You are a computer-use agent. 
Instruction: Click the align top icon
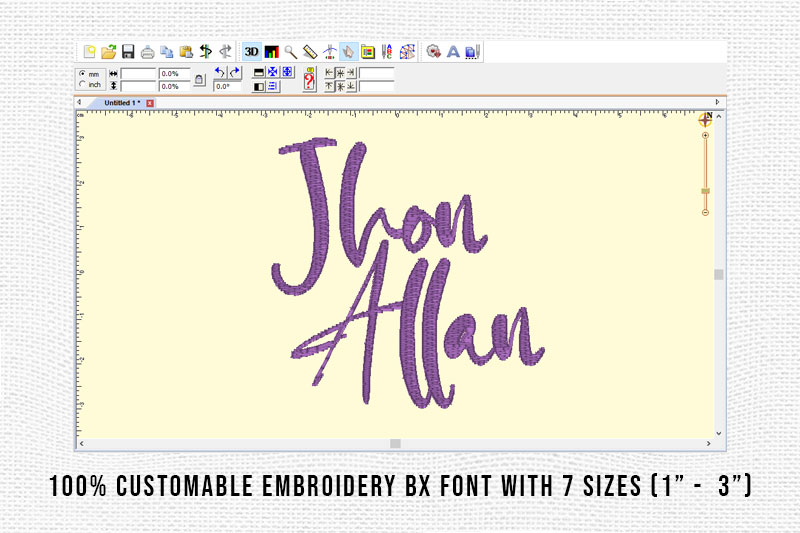tap(329, 86)
